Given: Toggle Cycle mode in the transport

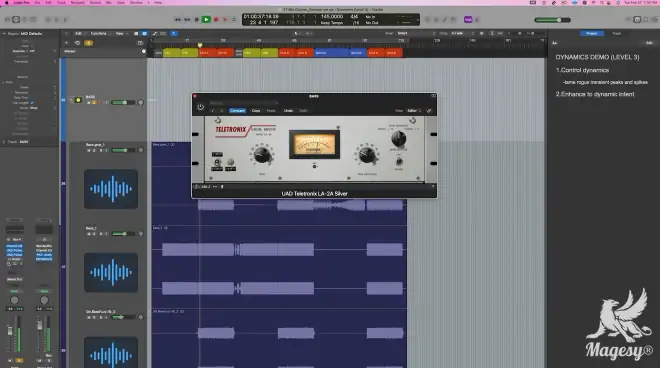Looking at the screenshot, I should tap(234, 19).
